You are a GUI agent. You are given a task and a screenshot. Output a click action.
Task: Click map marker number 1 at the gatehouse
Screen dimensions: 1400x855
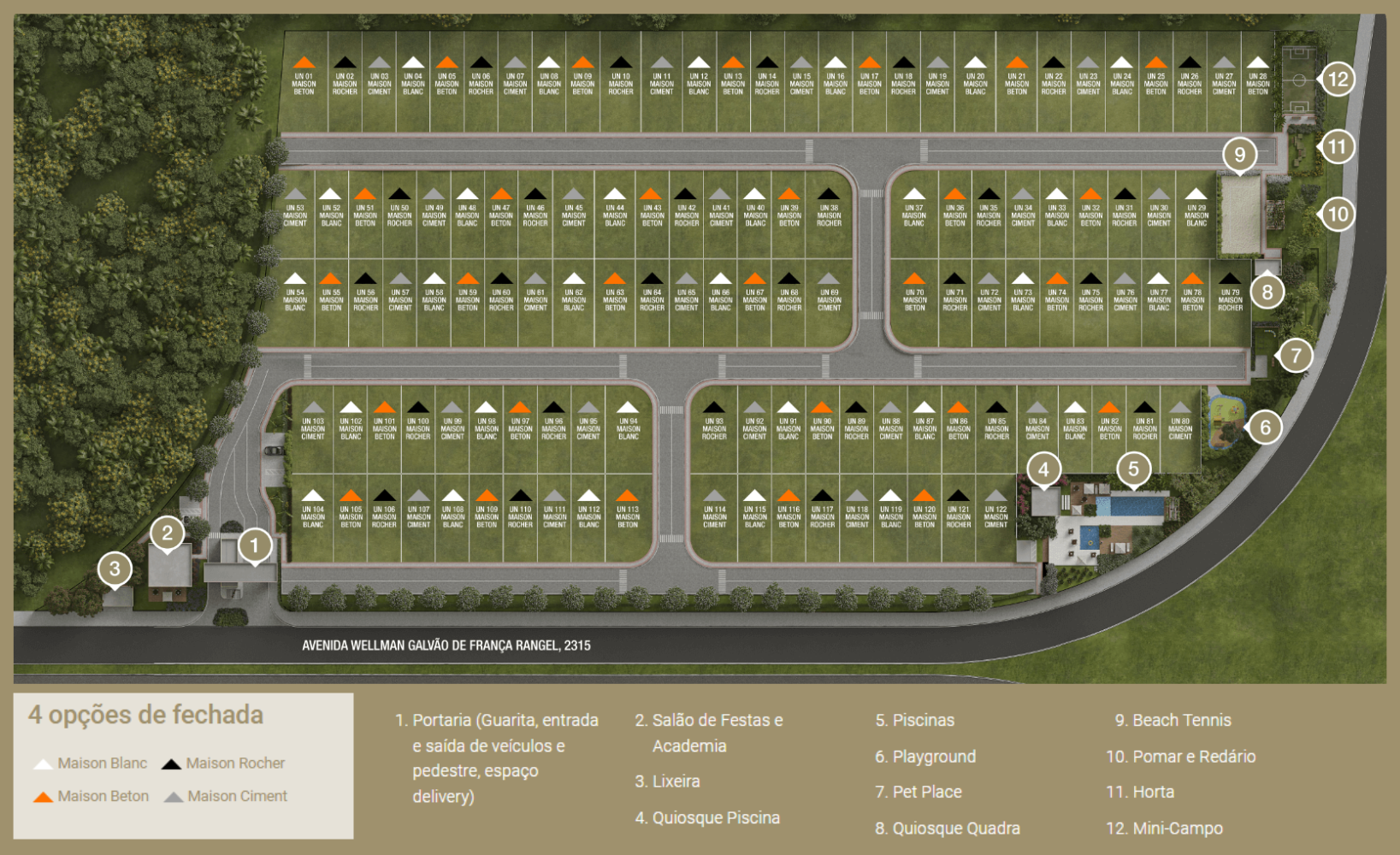point(254,545)
